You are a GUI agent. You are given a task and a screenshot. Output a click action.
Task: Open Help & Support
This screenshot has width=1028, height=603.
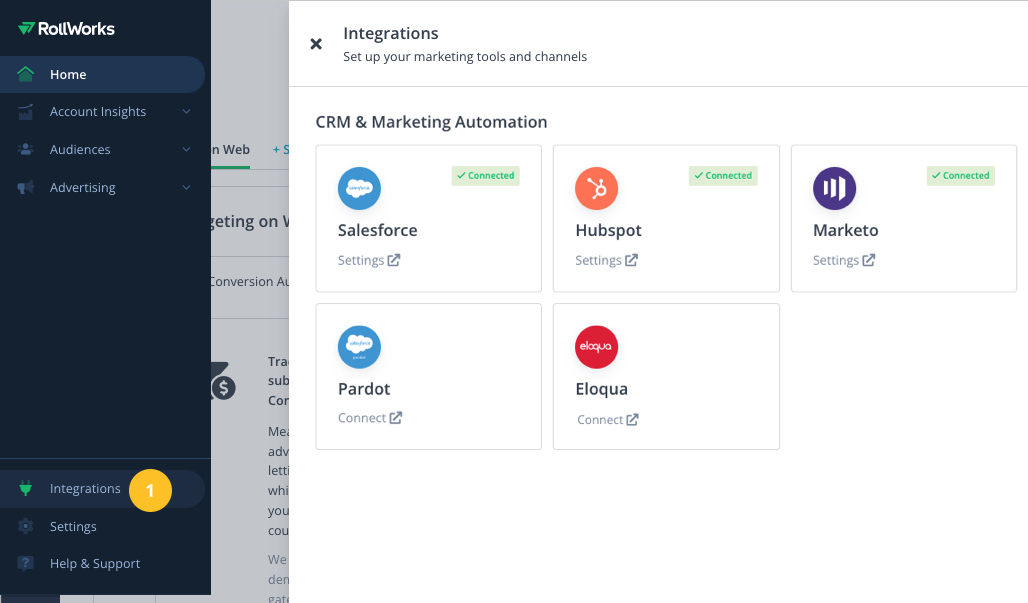94,564
